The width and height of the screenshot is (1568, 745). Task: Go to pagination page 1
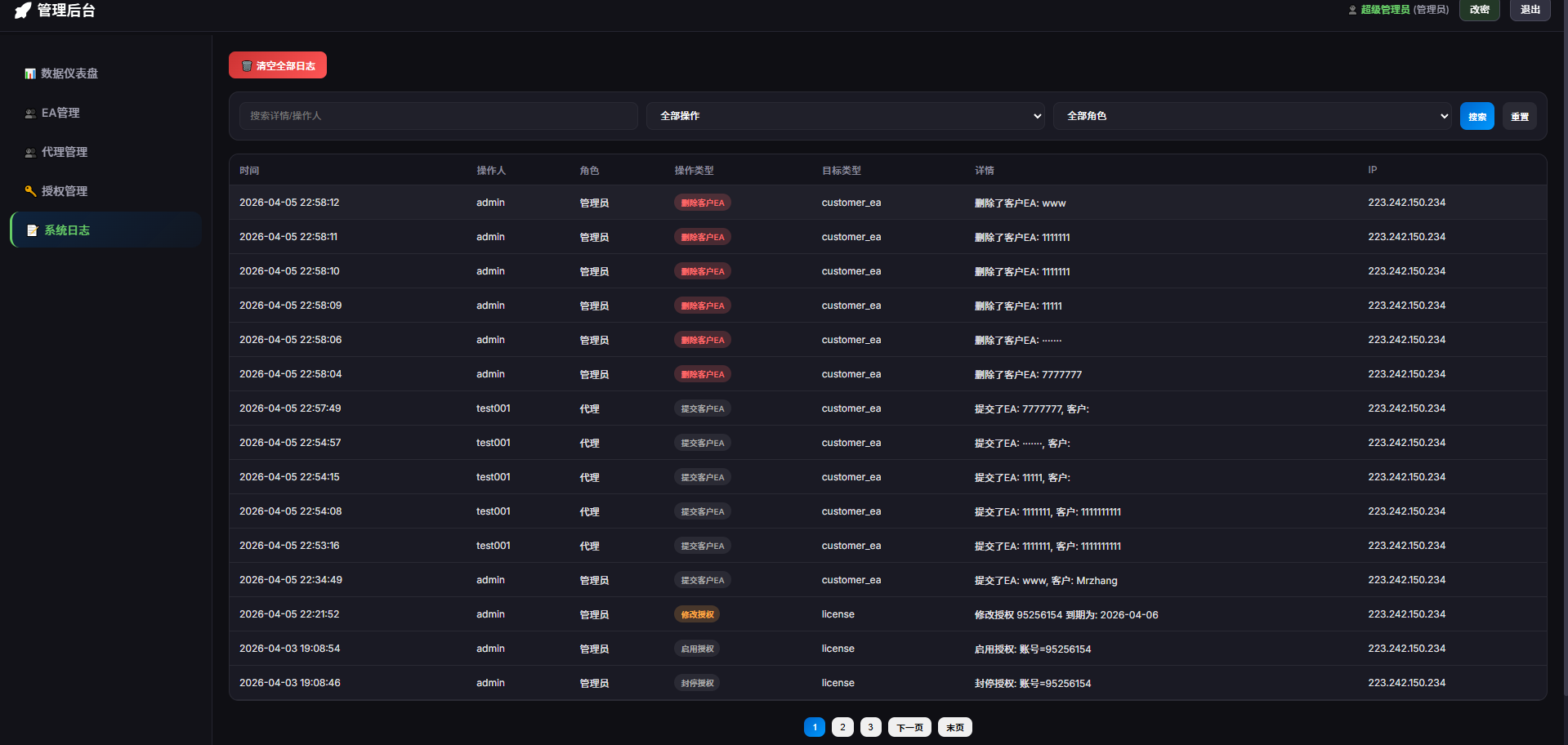(x=815, y=727)
